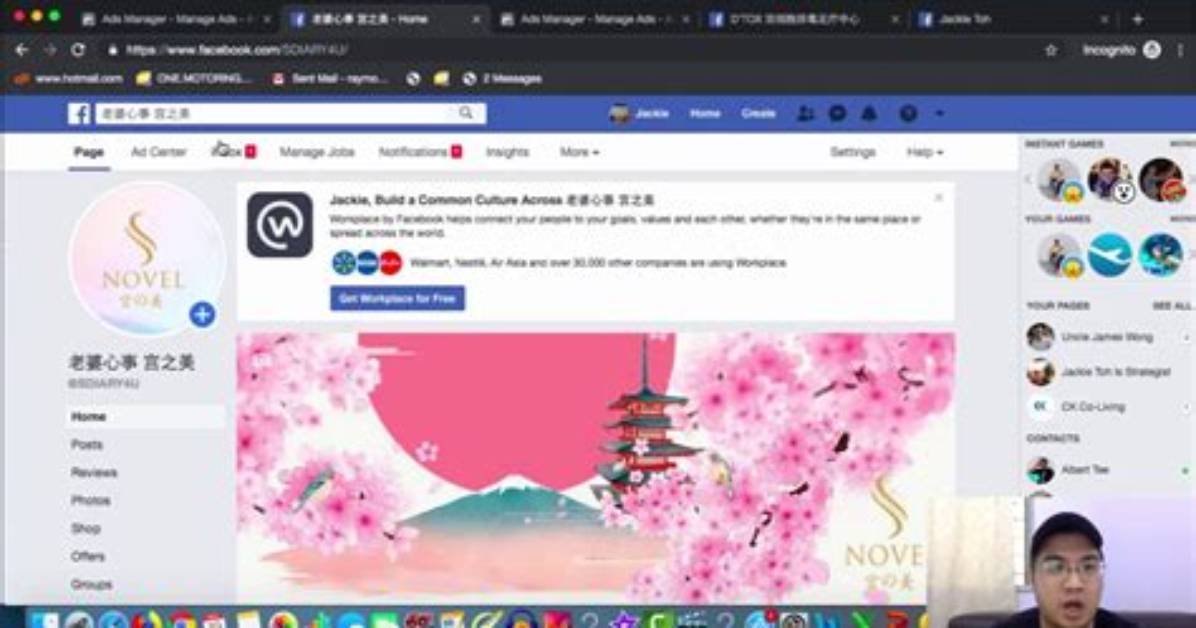Open Reviews in the left sidebar
This screenshot has height=628, width=1196.
pos(94,472)
